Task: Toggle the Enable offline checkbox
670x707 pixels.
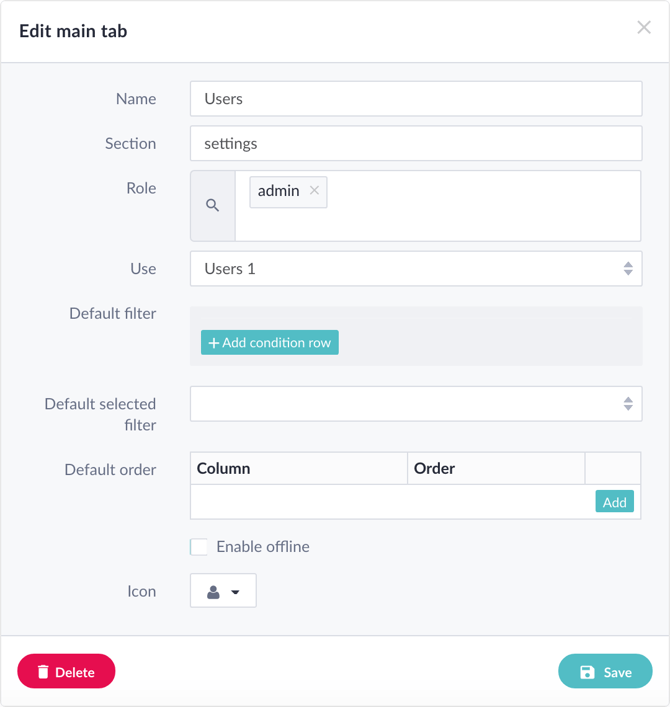Action: point(198,547)
